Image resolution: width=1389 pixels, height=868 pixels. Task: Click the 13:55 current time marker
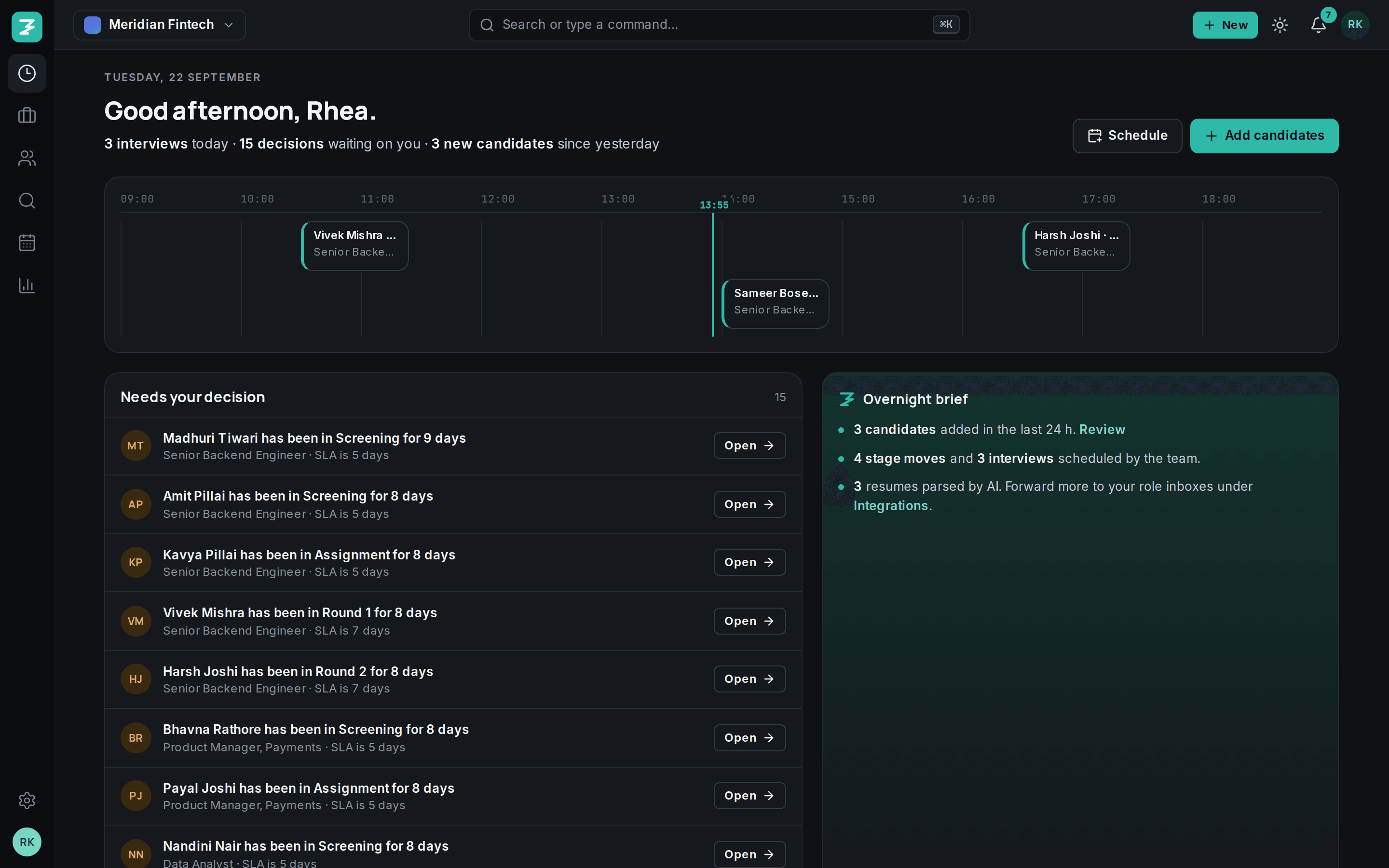[713, 205]
